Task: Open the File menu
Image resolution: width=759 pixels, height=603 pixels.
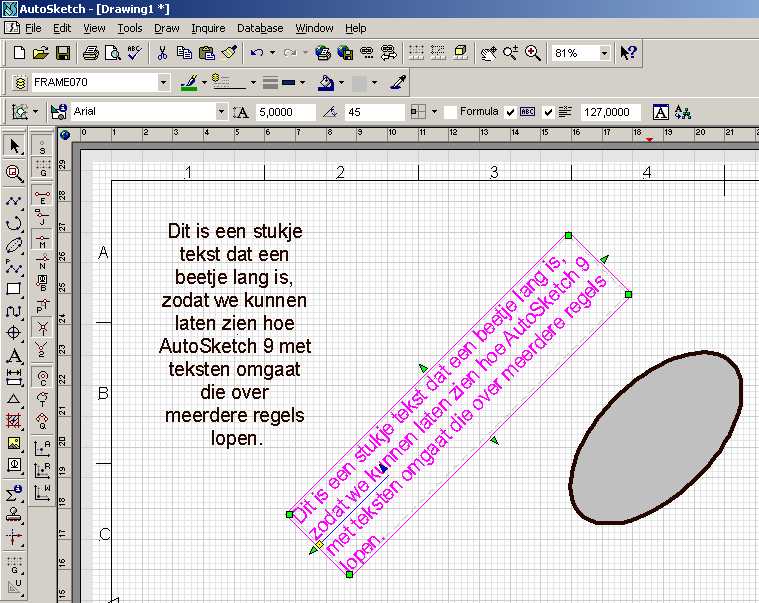Action: pos(33,29)
